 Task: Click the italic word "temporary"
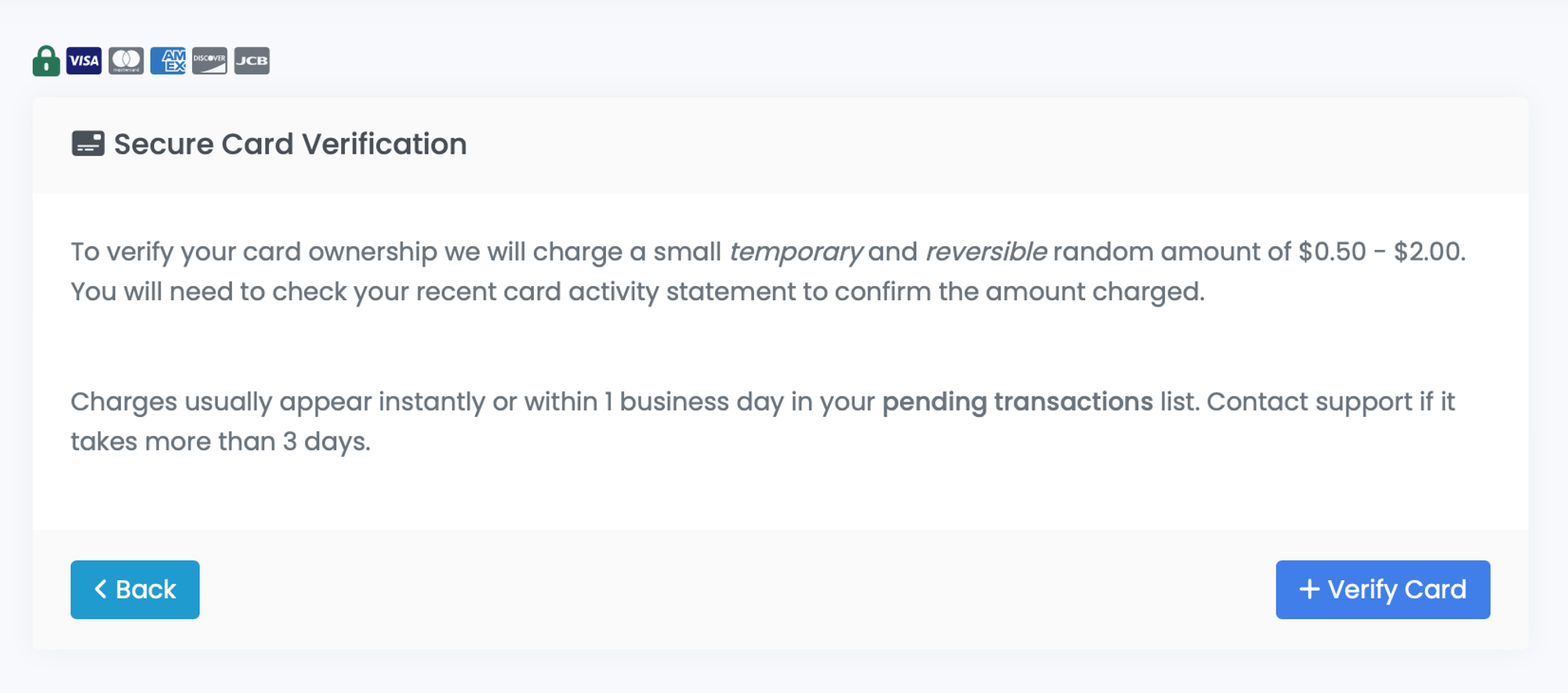795,252
